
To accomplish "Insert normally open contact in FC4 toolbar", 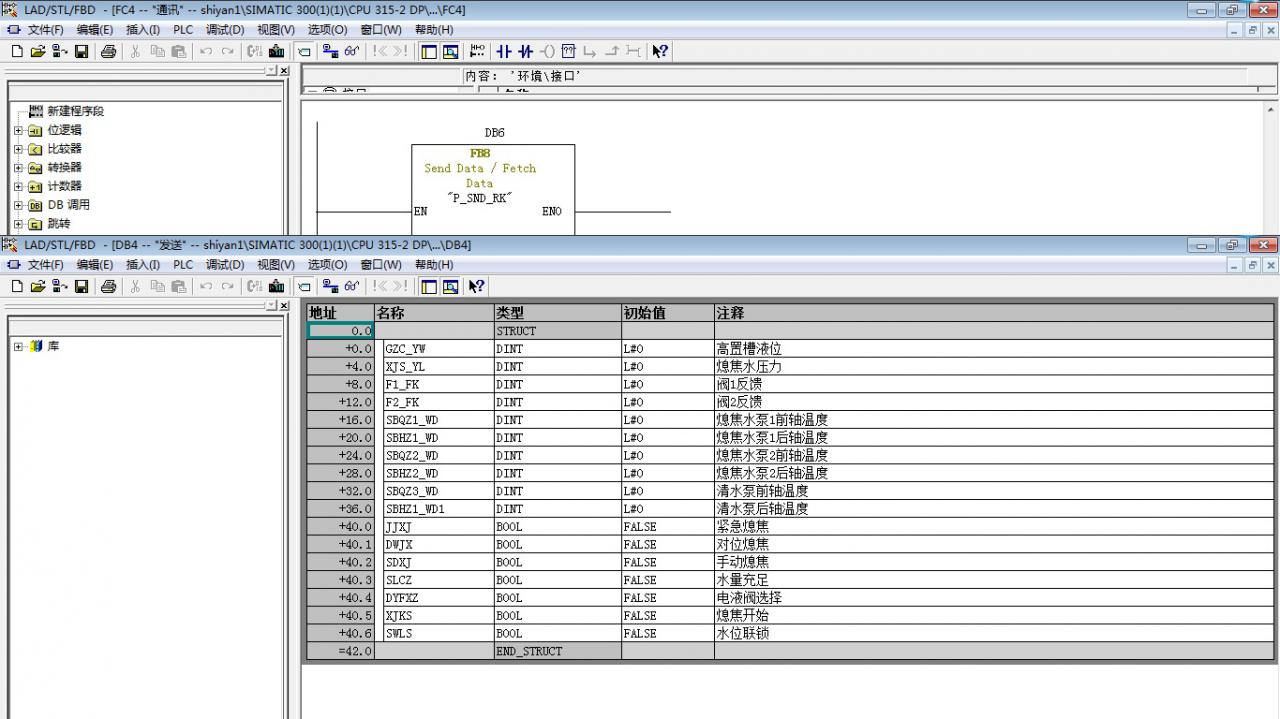I will pos(504,51).
